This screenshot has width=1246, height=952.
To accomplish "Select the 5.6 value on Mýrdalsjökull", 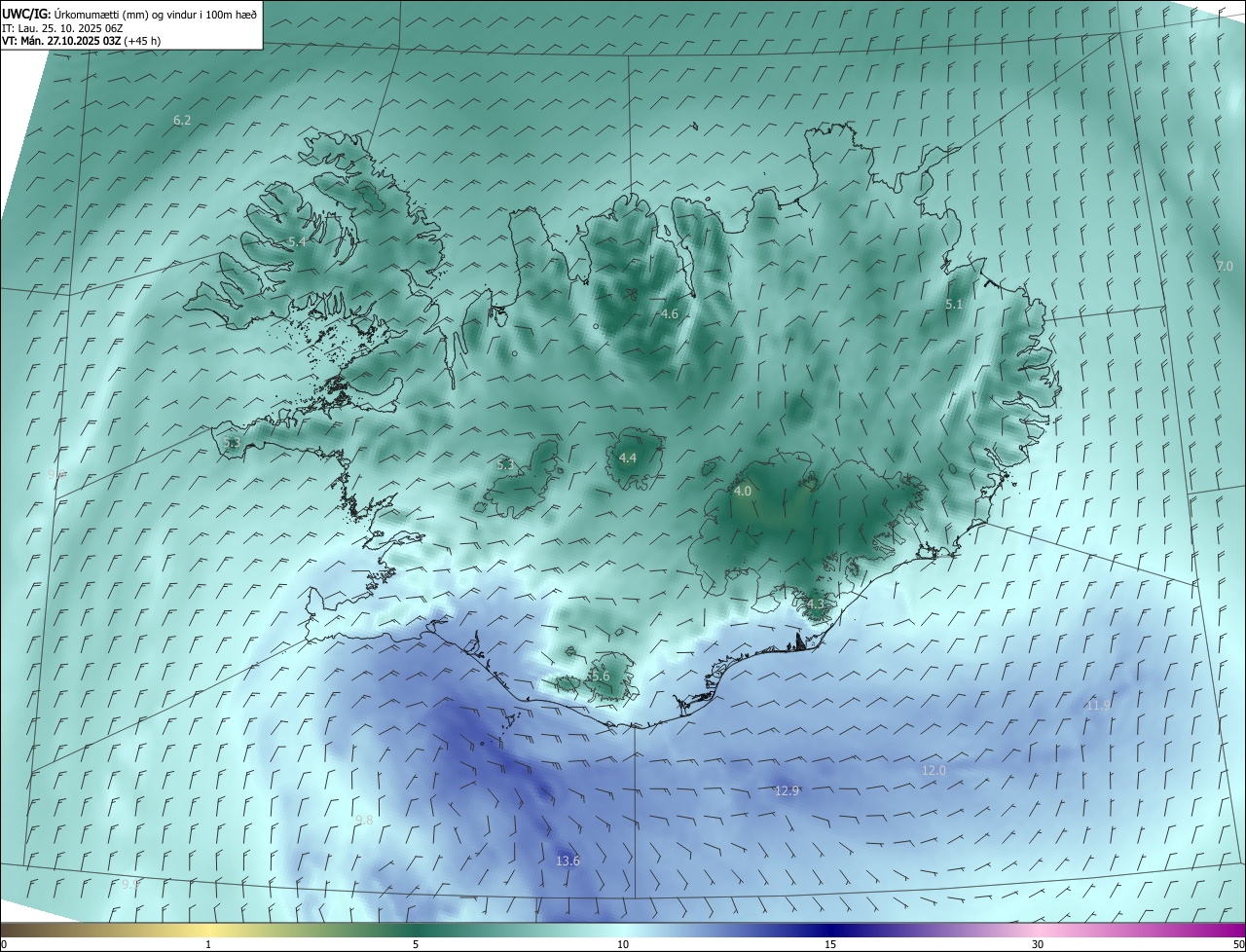I will tap(600, 676).
